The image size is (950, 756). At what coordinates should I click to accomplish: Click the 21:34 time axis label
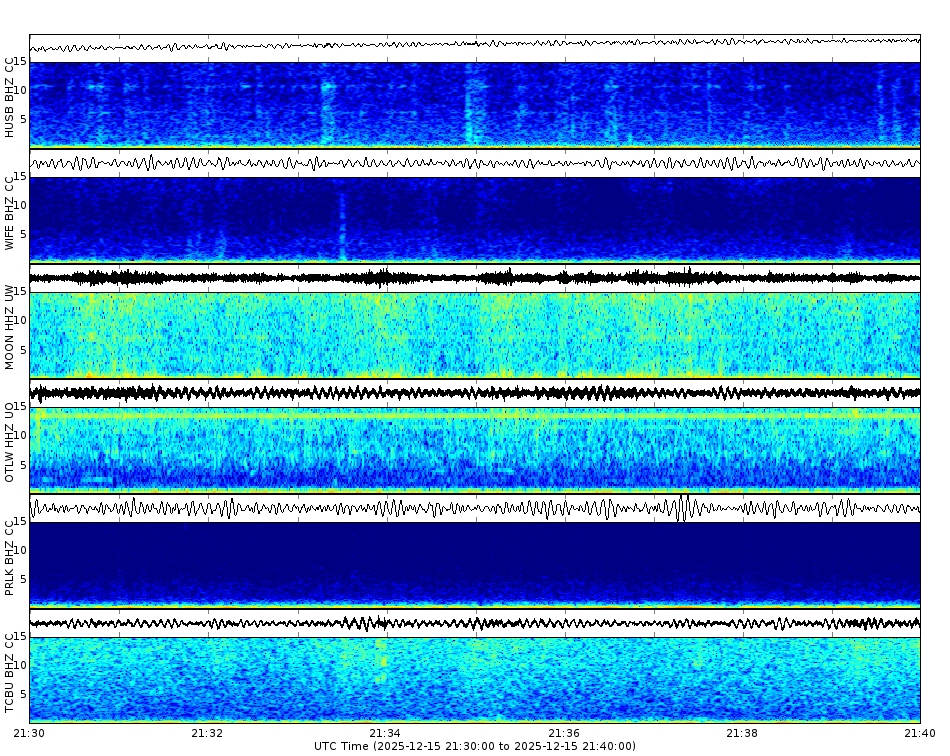click(x=385, y=732)
